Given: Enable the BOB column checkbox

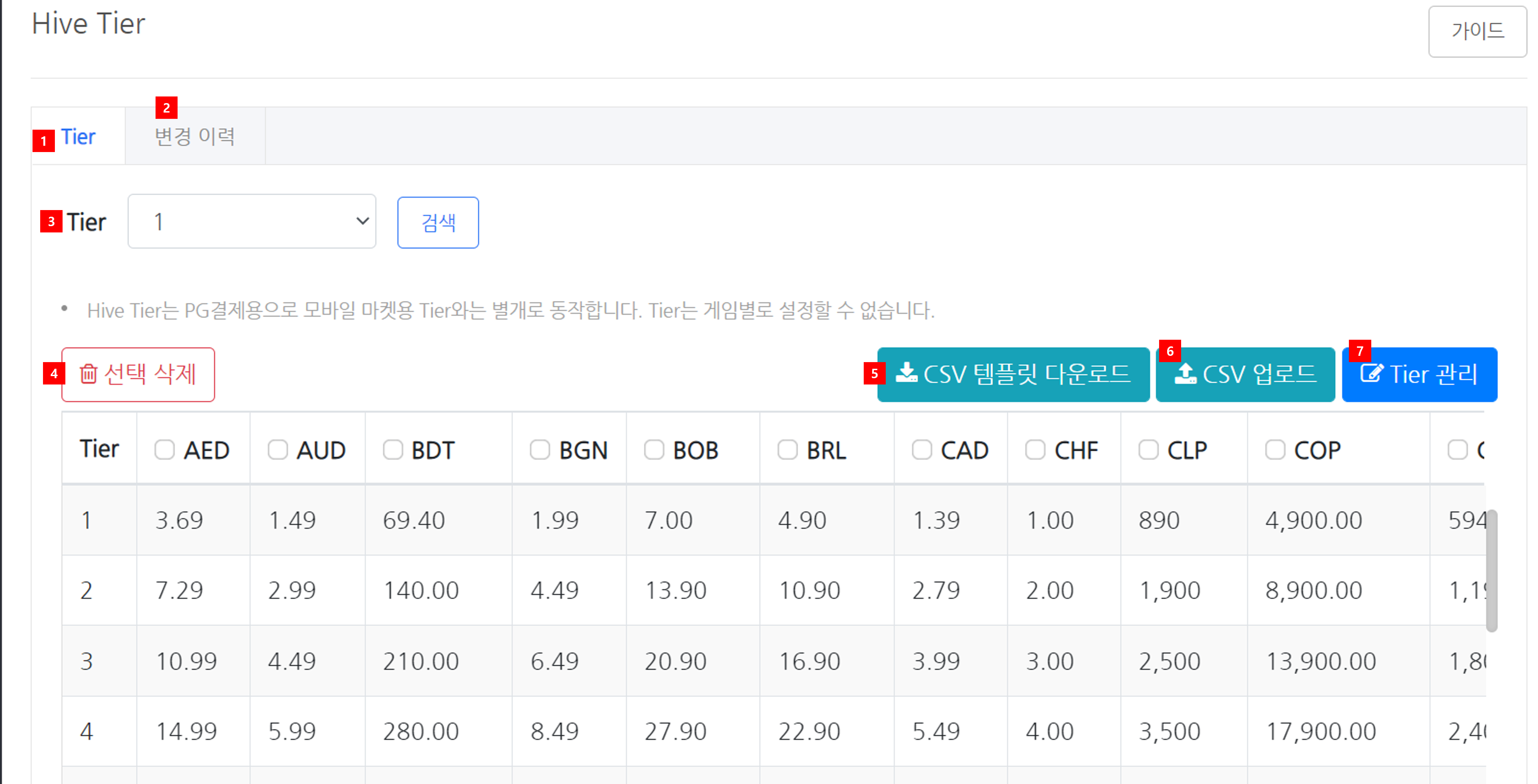Looking at the screenshot, I should pyautogui.click(x=654, y=449).
